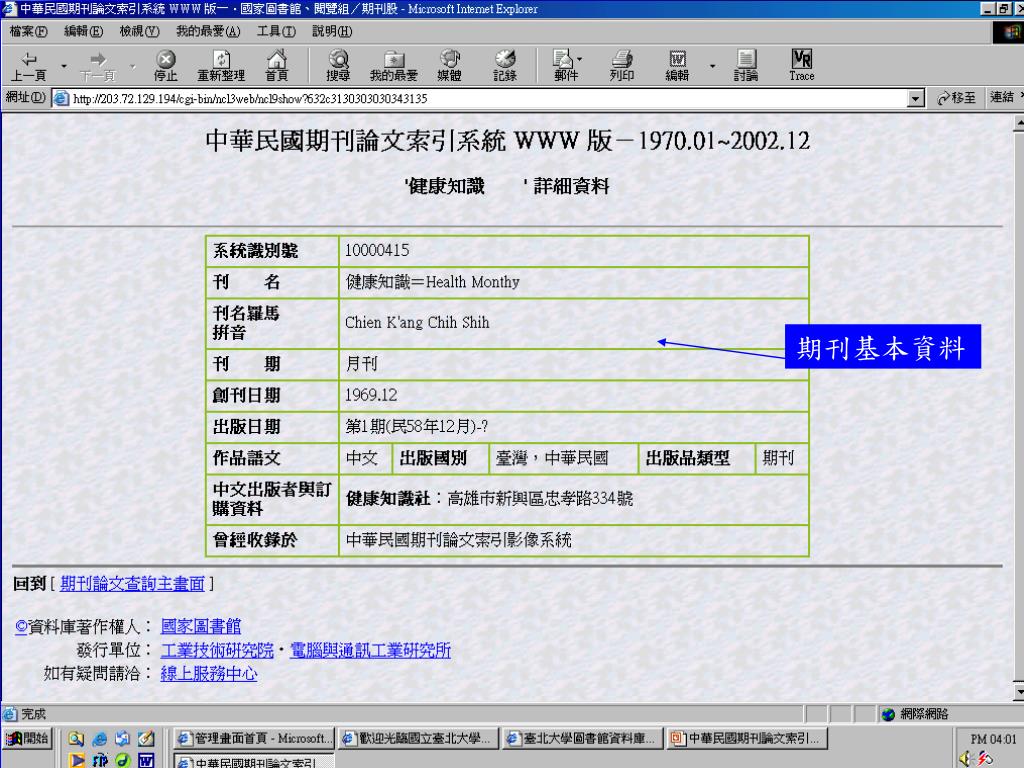Open the 國家圖書館 link

pos(201,626)
